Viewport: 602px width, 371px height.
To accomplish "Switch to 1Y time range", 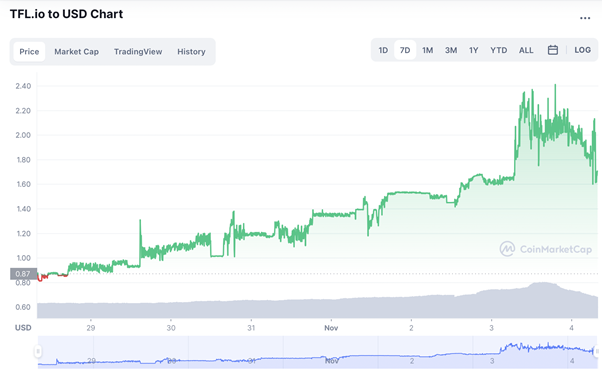I will [473, 50].
